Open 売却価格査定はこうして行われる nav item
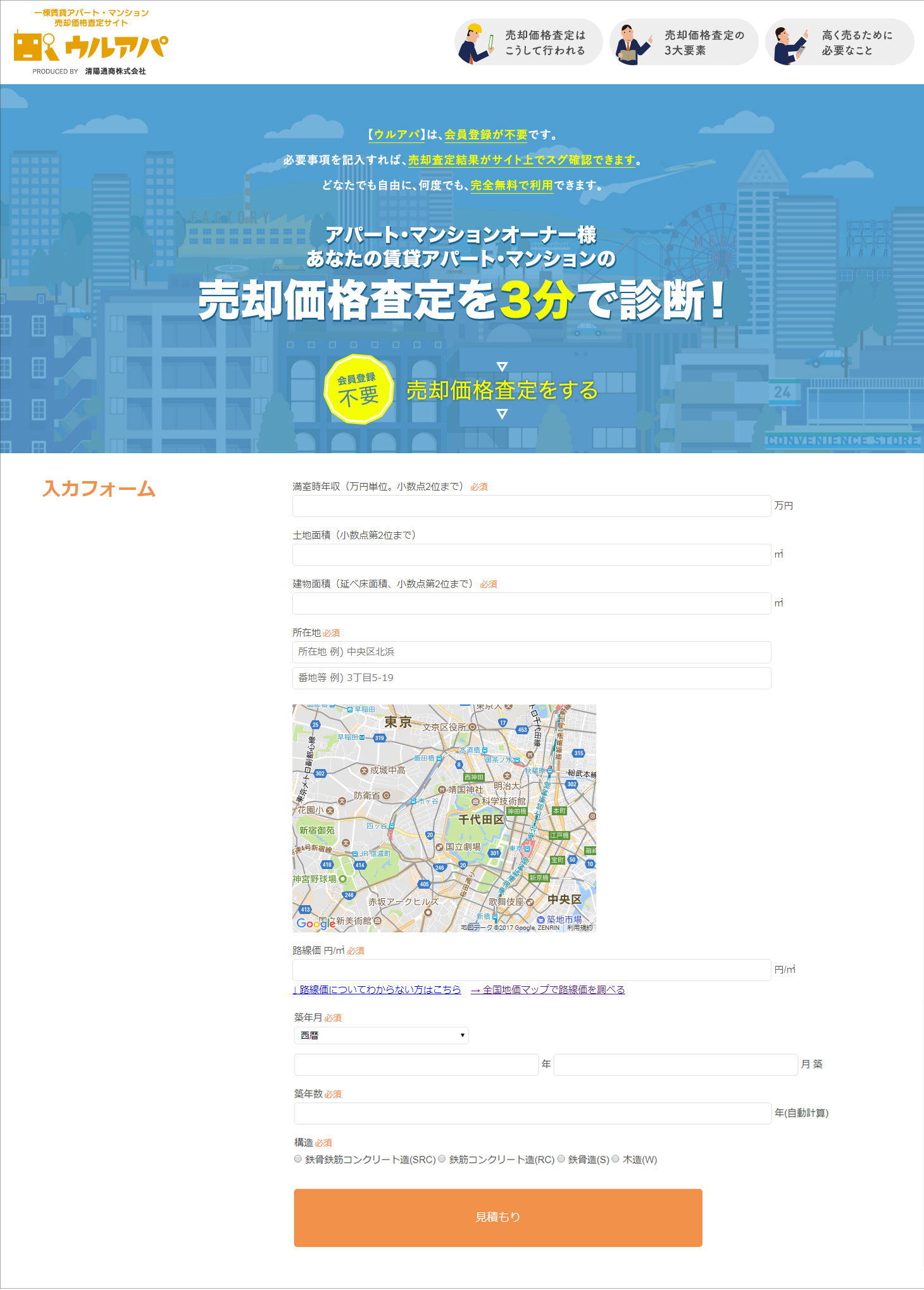 (x=528, y=42)
